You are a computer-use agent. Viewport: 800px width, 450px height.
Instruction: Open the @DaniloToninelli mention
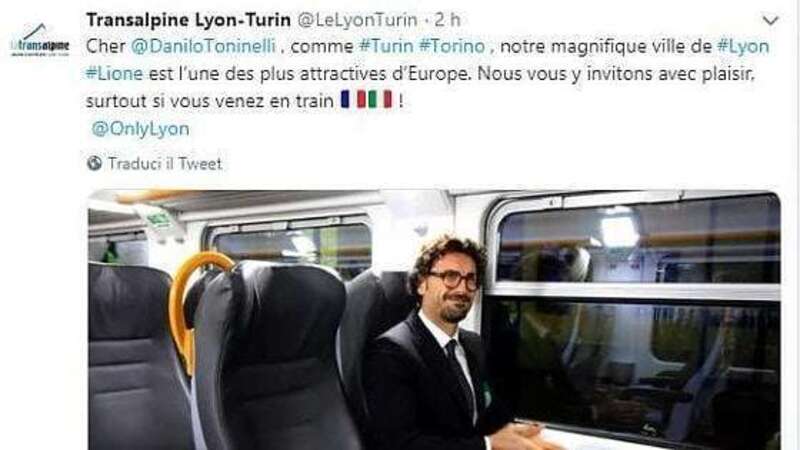(x=203, y=46)
